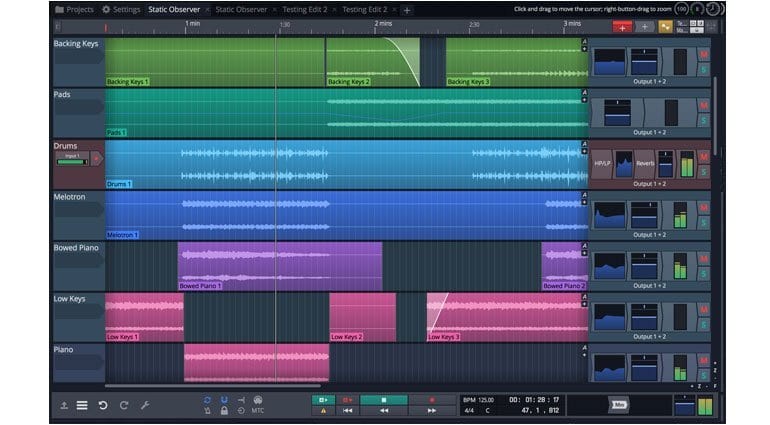Click the grey plus plugin button
The height and width of the screenshot is (425, 770).
pos(645,27)
